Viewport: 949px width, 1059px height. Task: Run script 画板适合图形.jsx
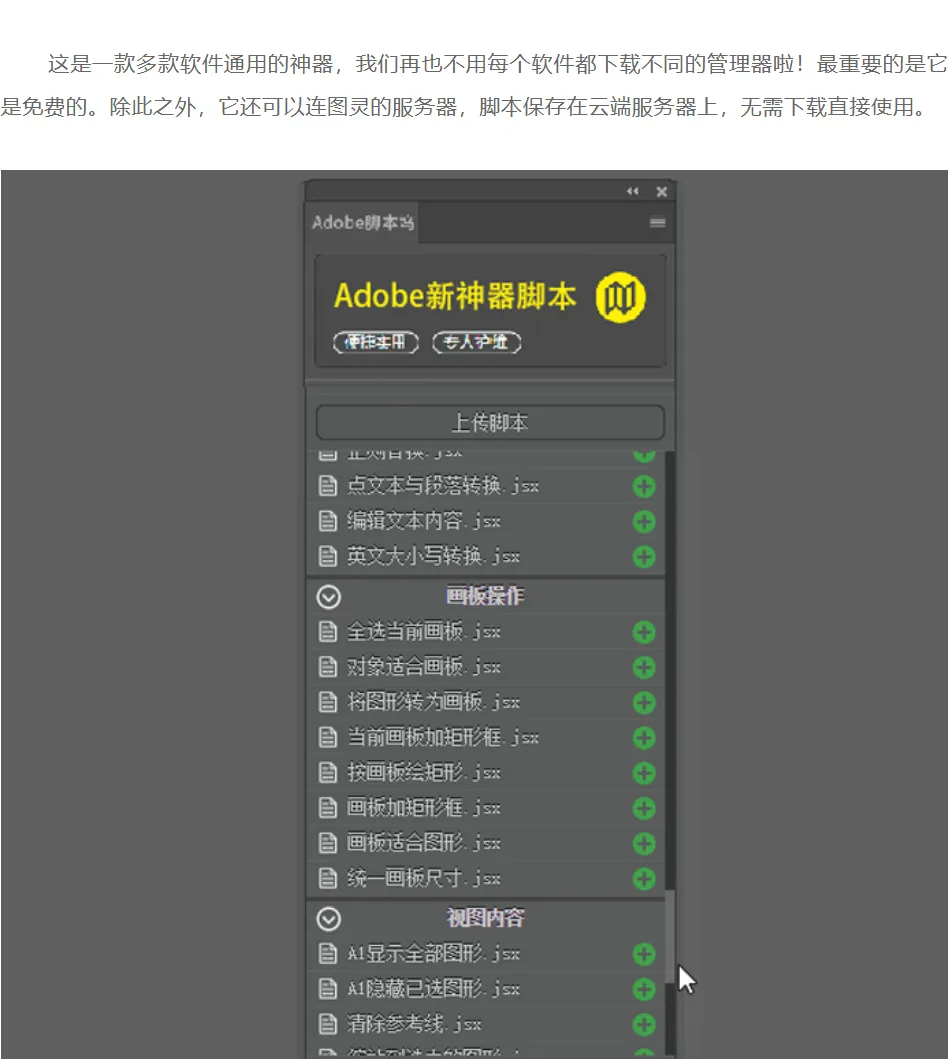point(424,842)
